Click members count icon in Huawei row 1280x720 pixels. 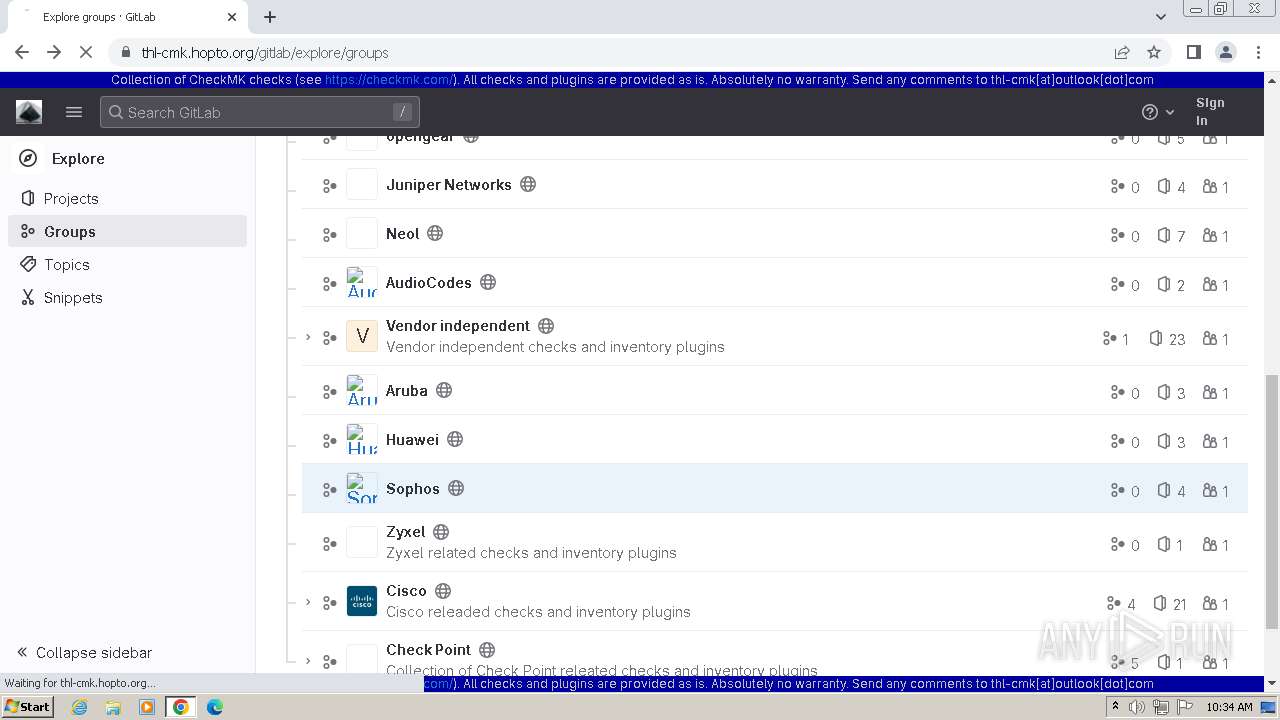coord(1210,441)
